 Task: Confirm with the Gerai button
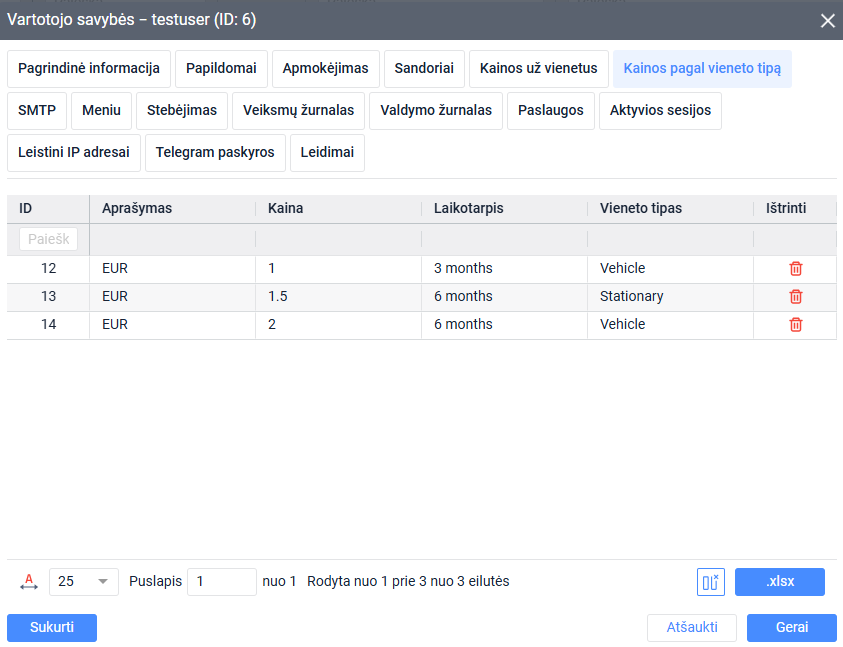(x=791, y=628)
